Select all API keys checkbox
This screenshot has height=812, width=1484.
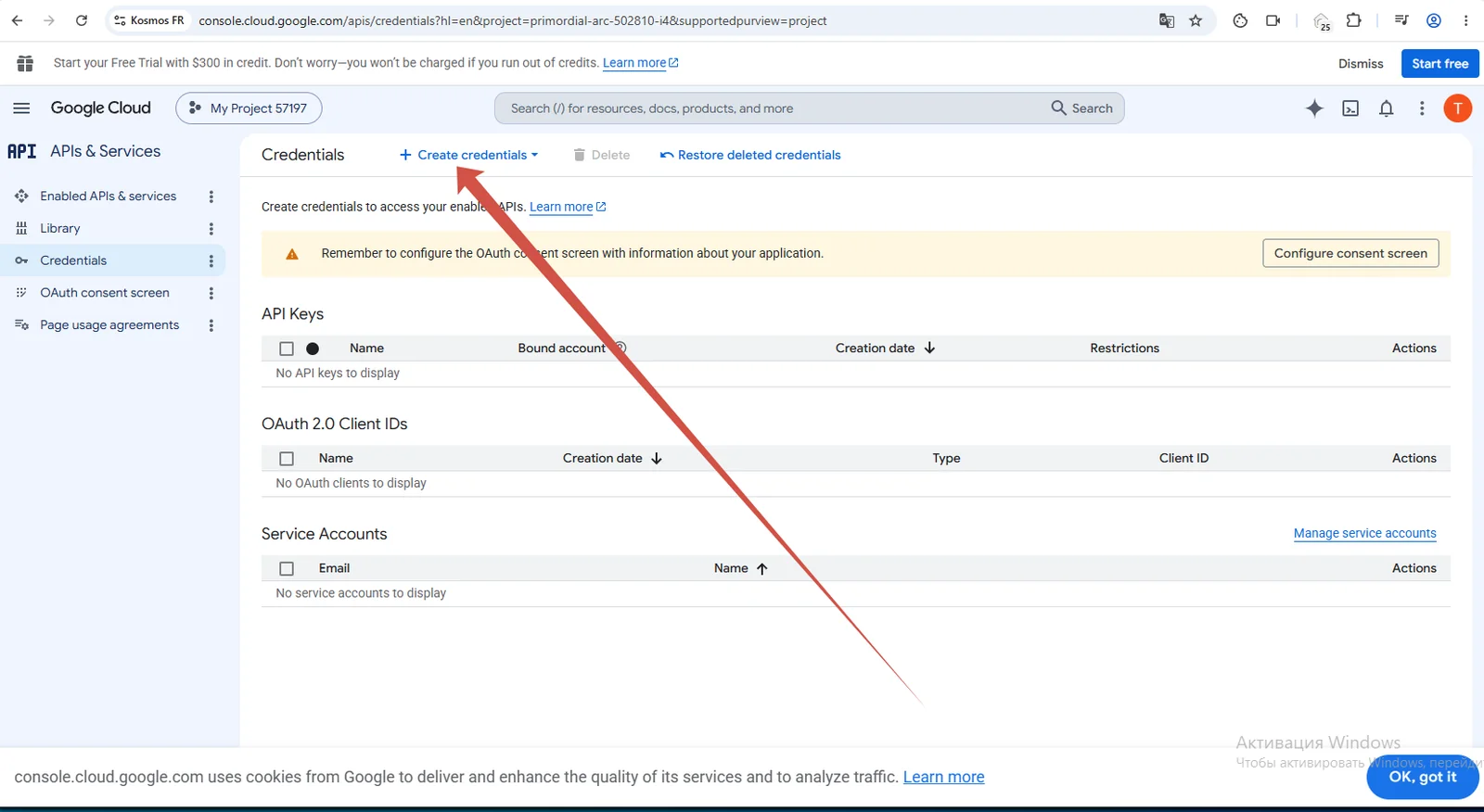tap(287, 349)
